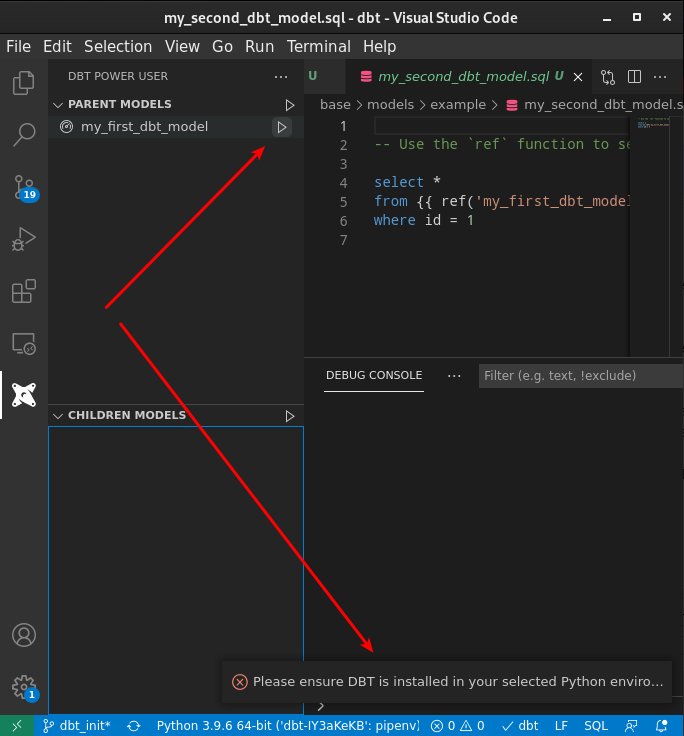The height and width of the screenshot is (736, 684).
Task: Open DBT Power User more actions
Action: point(281,77)
